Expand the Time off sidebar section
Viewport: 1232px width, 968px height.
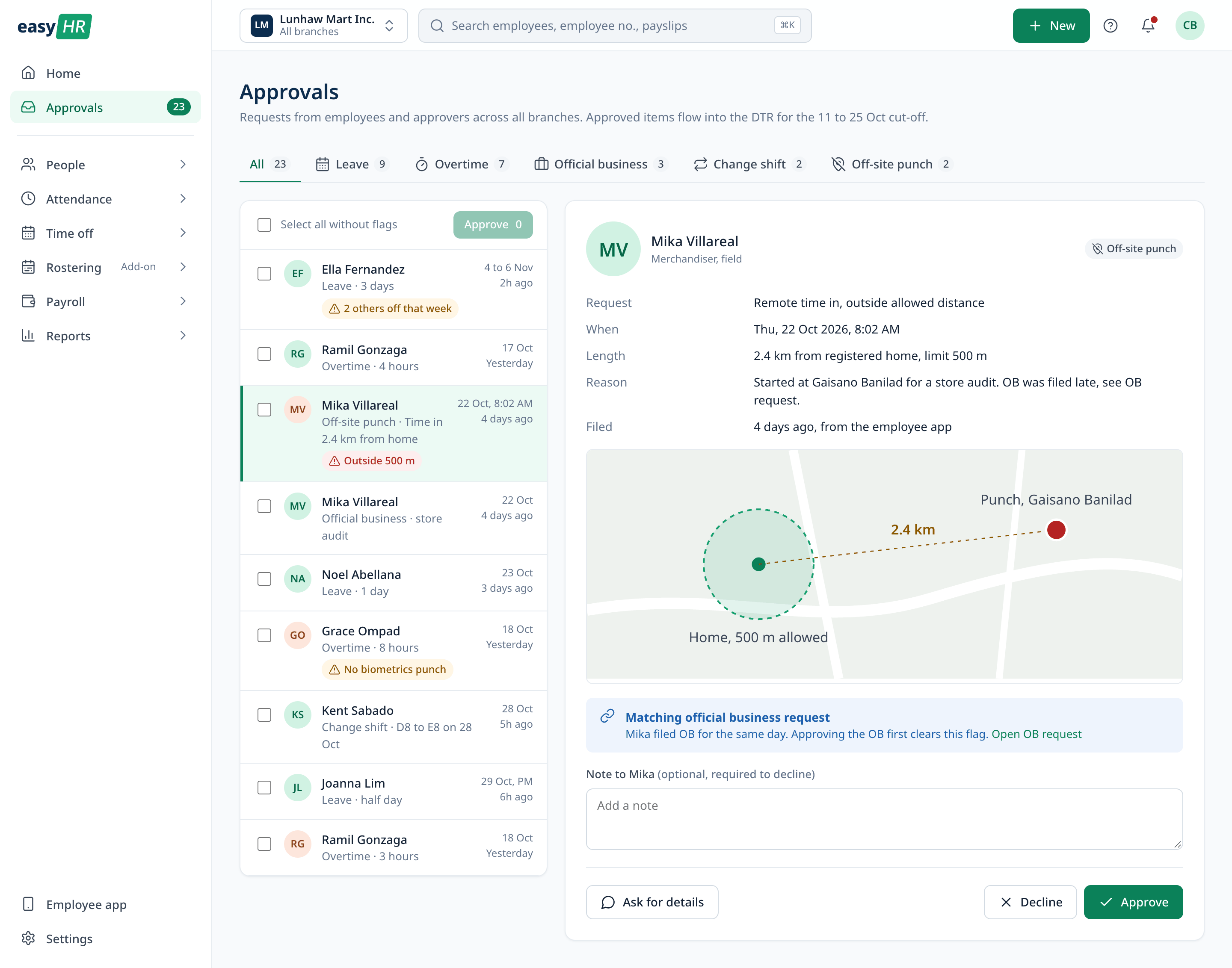point(106,233)
